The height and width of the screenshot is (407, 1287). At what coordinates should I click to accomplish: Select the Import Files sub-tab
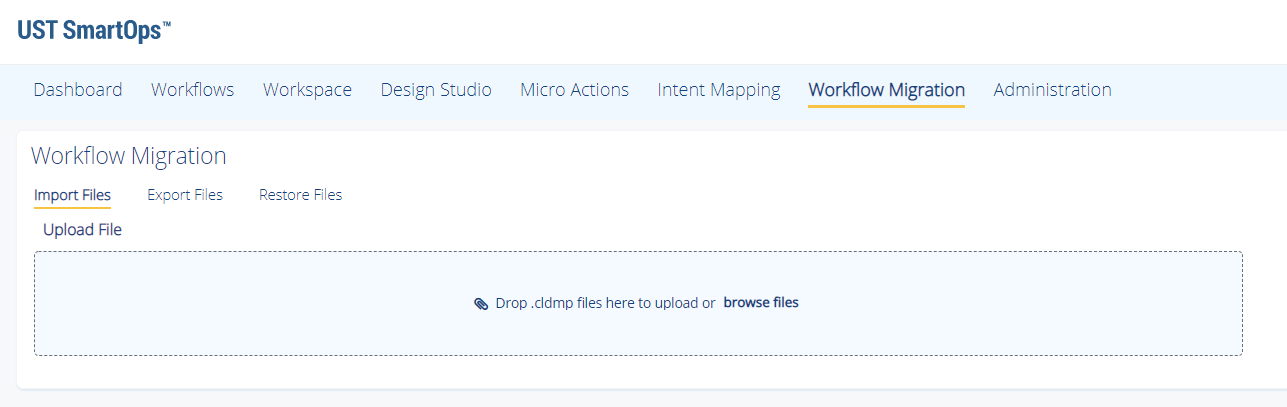point(72,195)
